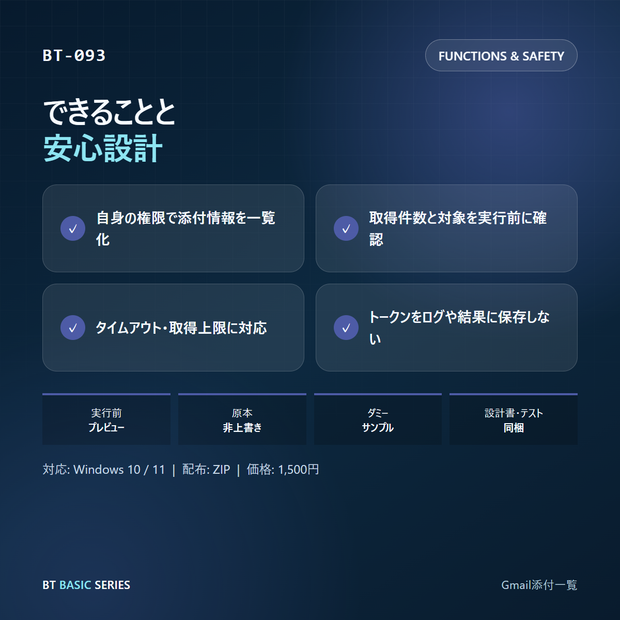Click the Gmail添付一覧 footer text

point(539,585)
